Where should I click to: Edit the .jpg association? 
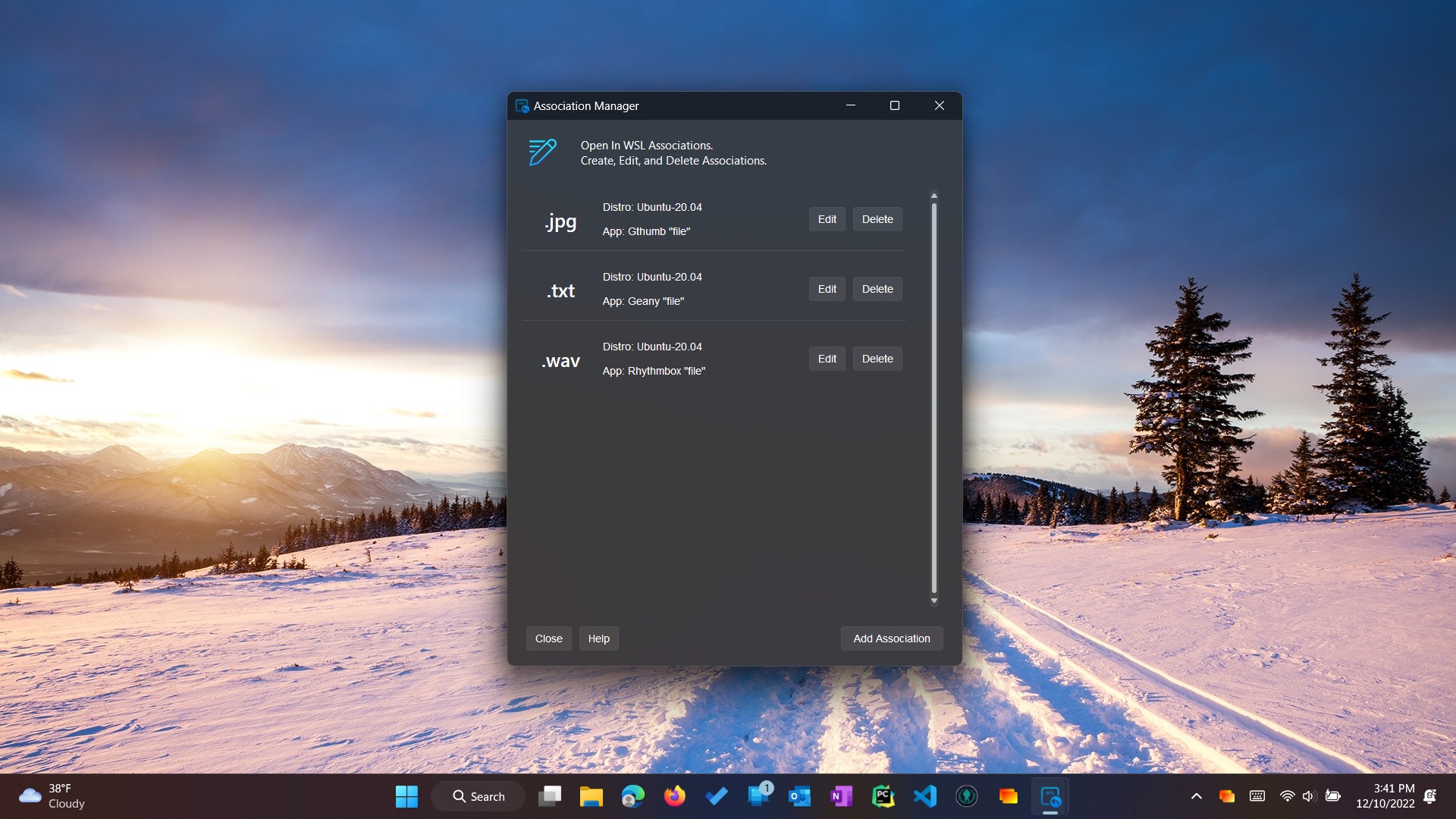[827, 219]
